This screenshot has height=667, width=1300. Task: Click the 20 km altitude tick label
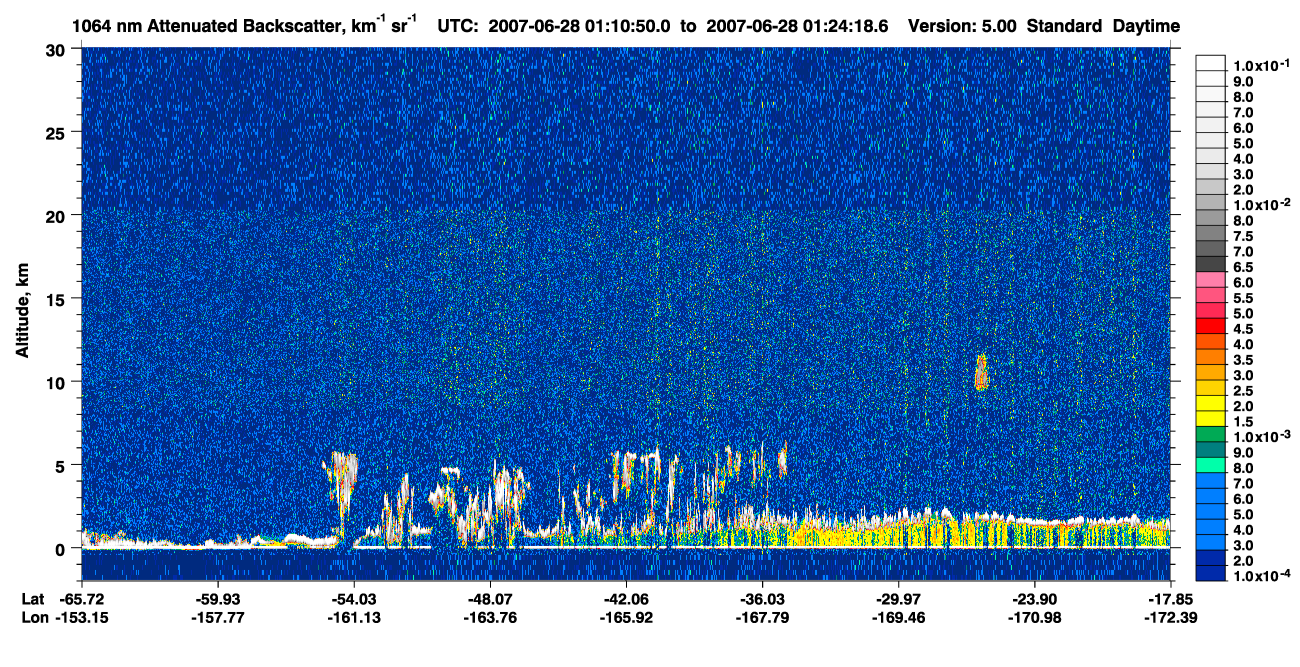57,215
